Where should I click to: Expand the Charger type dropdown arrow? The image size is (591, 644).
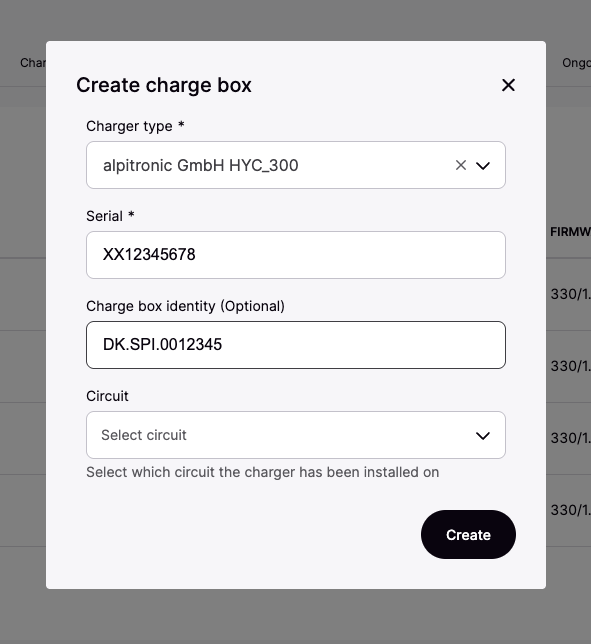(483, 166)
